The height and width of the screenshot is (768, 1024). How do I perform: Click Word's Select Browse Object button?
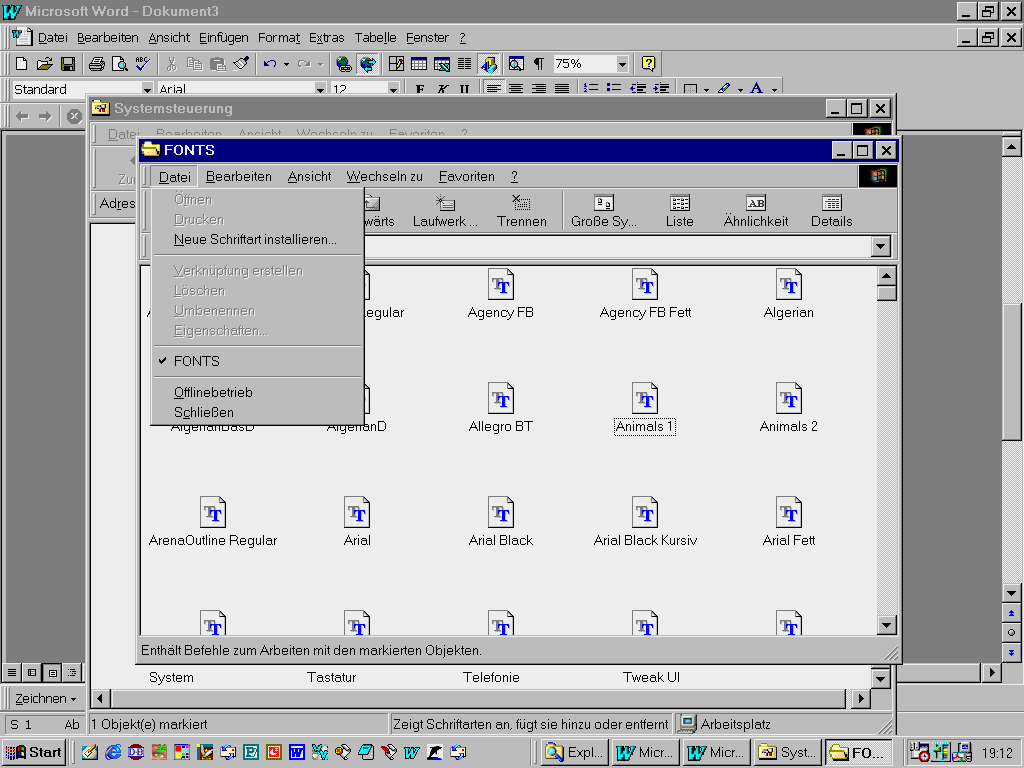tap(1011, 633)
